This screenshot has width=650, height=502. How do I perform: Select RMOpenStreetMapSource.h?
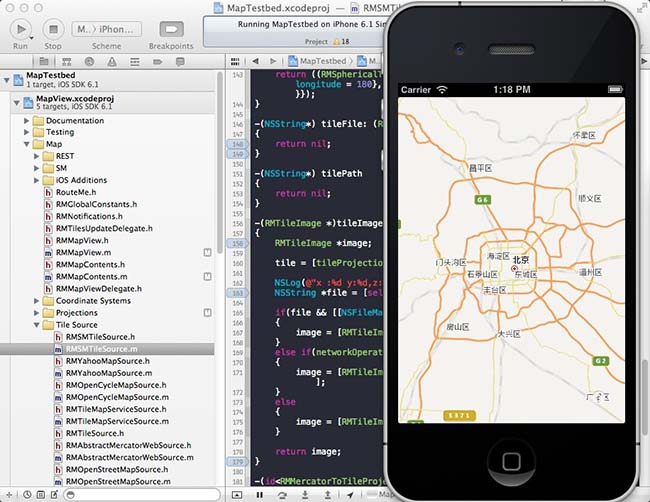click(x=117, y=469)
